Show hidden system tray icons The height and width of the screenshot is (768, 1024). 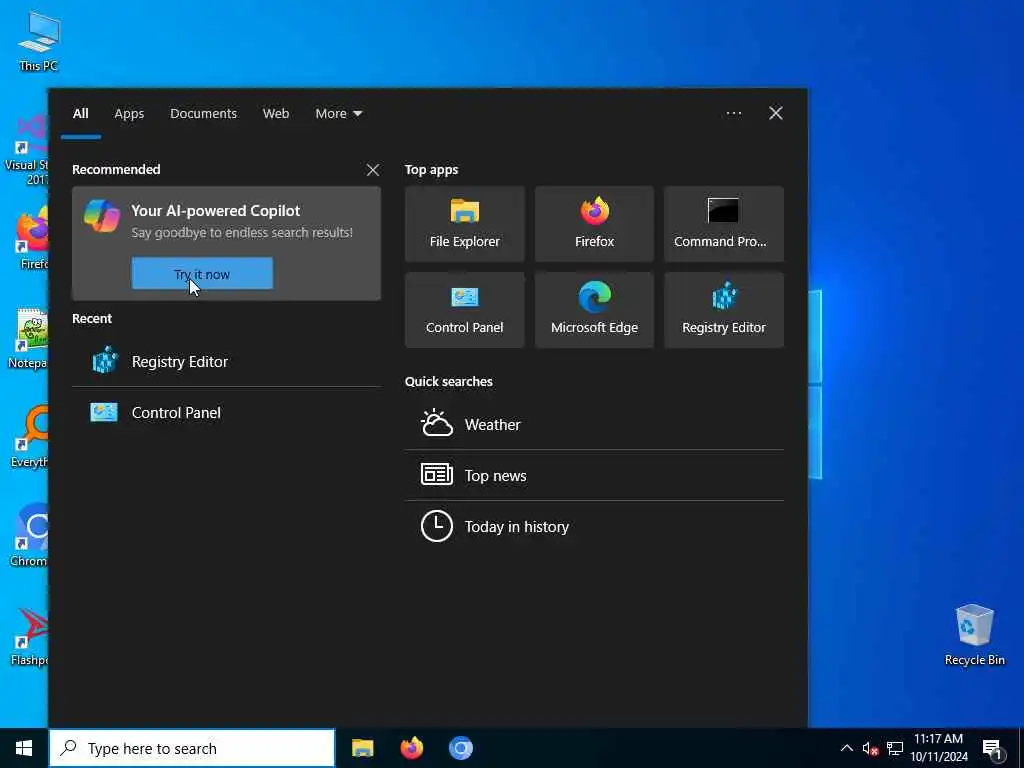[846, 748]
